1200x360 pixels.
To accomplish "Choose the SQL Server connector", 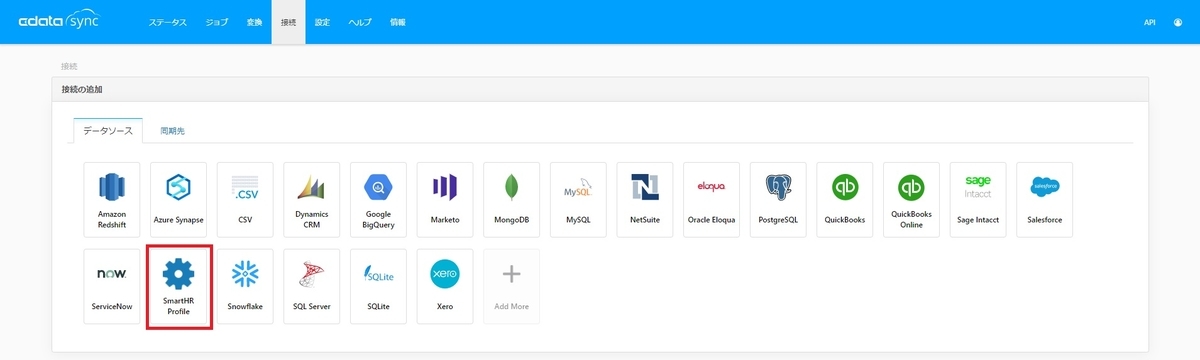I will pyautogui.click(x=312, y=286).
